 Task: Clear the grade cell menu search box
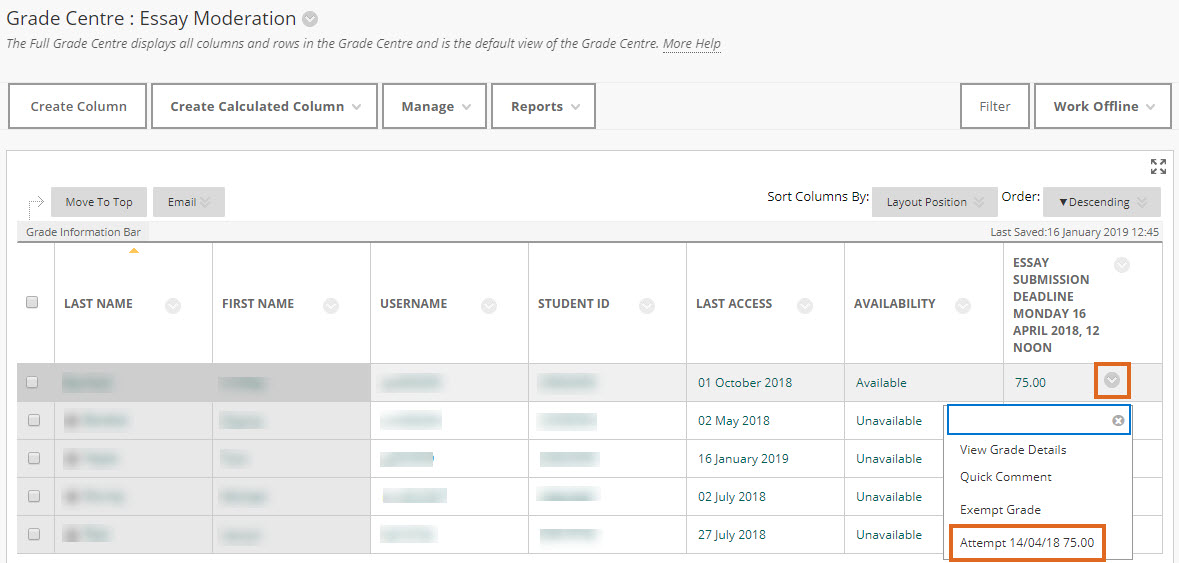pos(1118,421)
